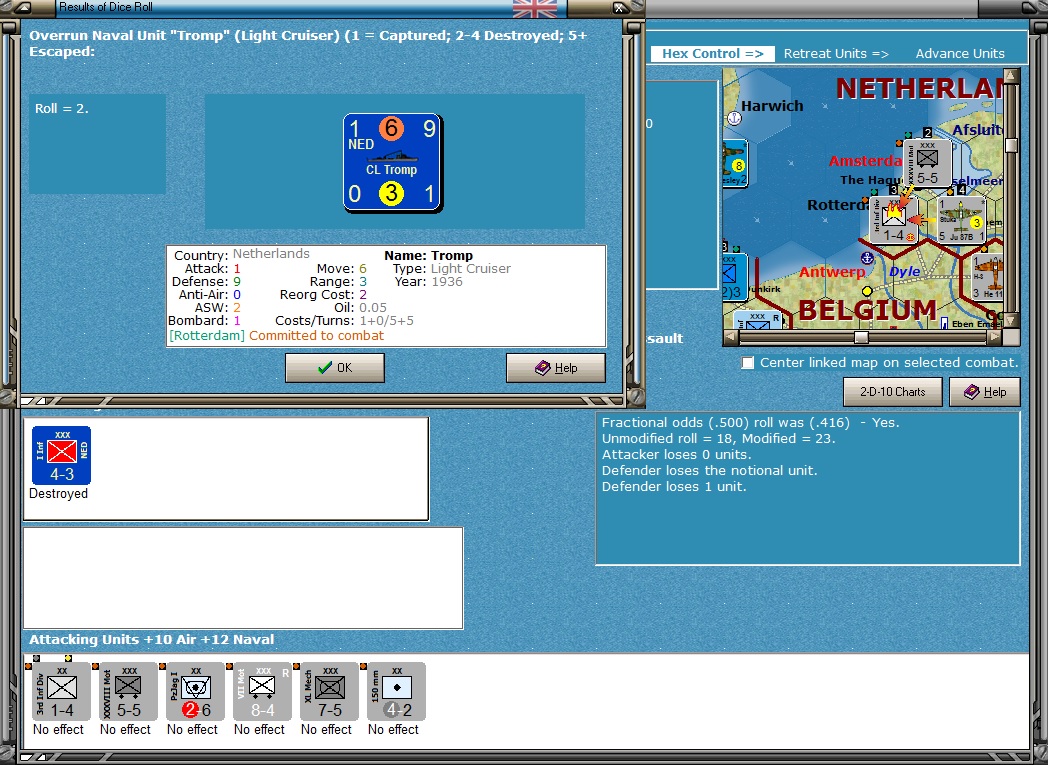1048x765 pixels.
Task: Click the Harwich port anchor symbol
Action: tap(734, 118)
